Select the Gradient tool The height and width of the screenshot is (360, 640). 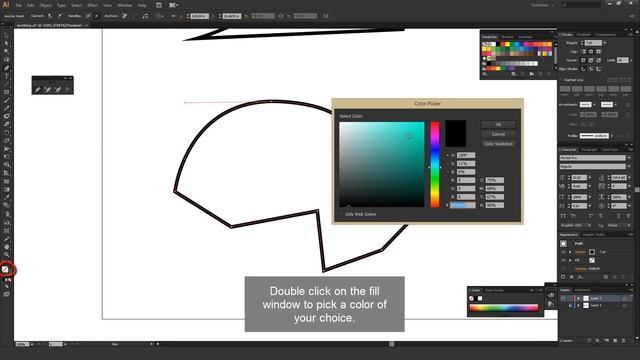(x=6, y=189)
